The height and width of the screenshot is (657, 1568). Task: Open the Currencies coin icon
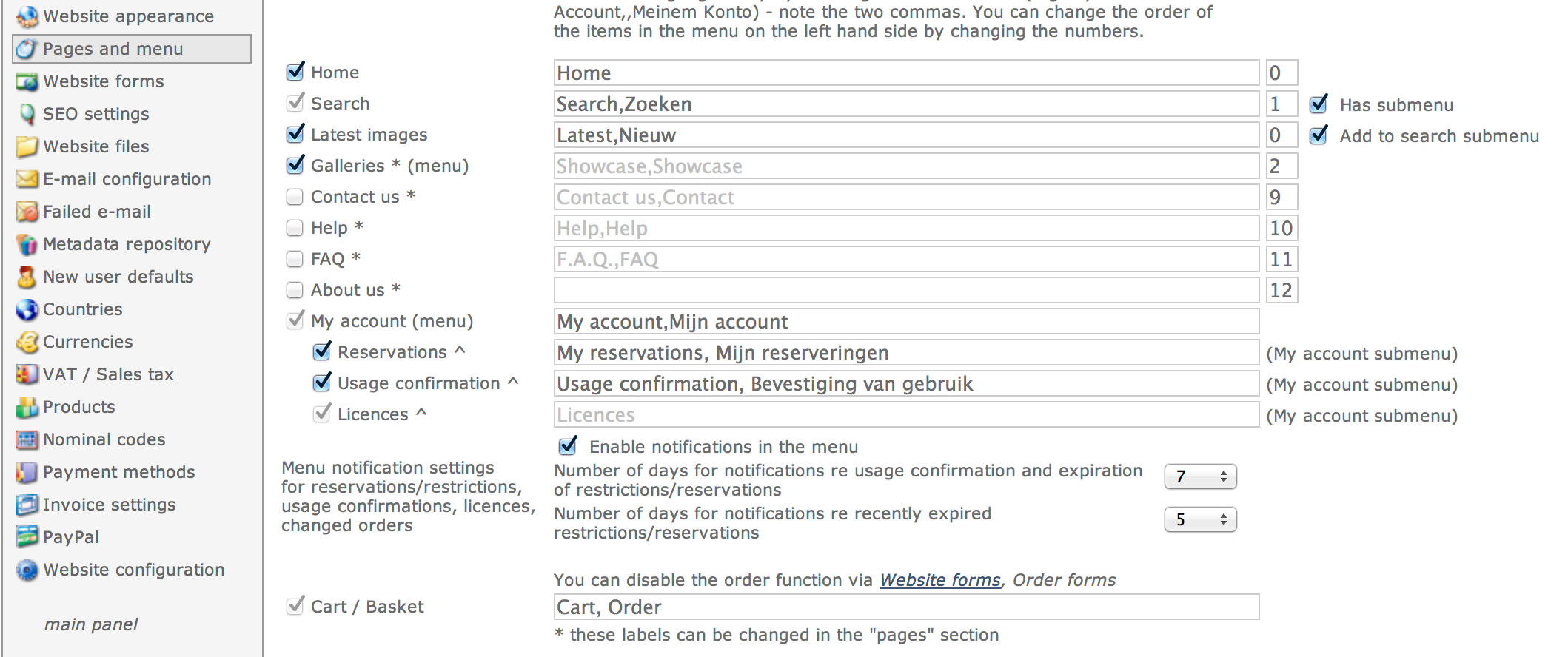[x=27, y=342]
